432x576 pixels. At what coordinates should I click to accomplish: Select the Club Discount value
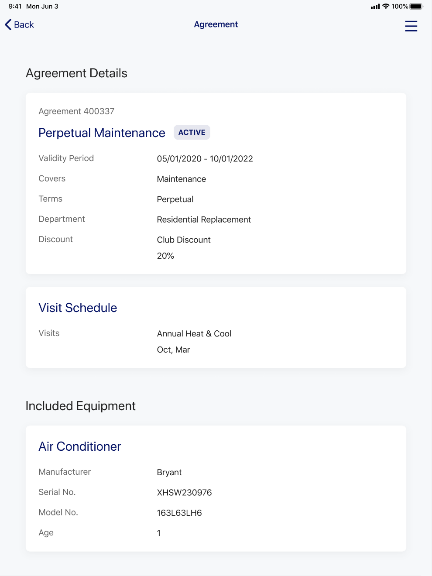[x=184, y=240]
